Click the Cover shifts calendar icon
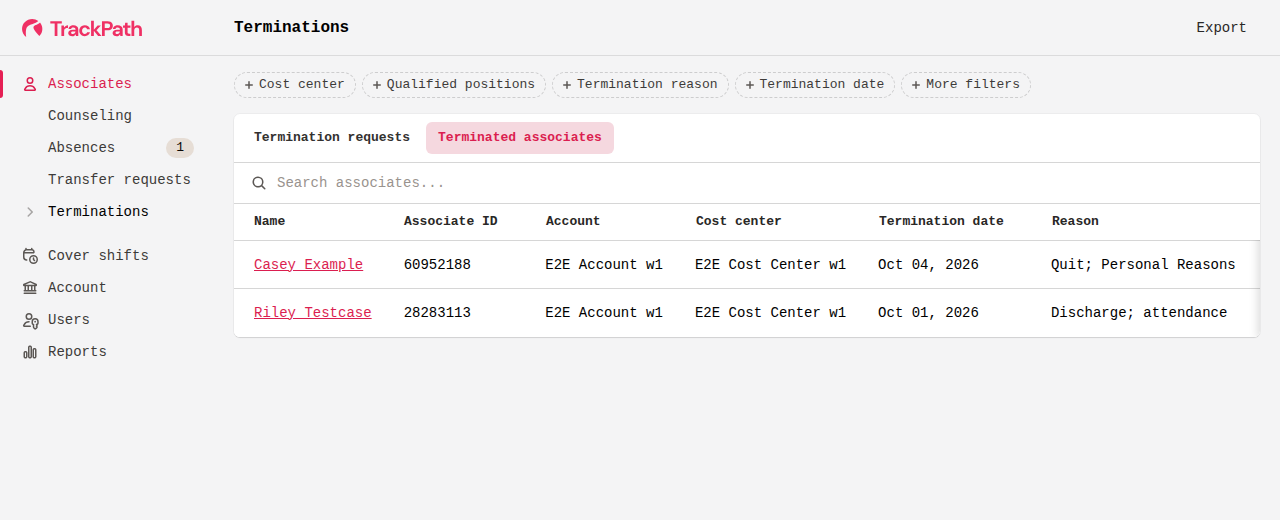Image resolution: width=1280 pixels, height=520 pixels. click(x=30, y=256)
